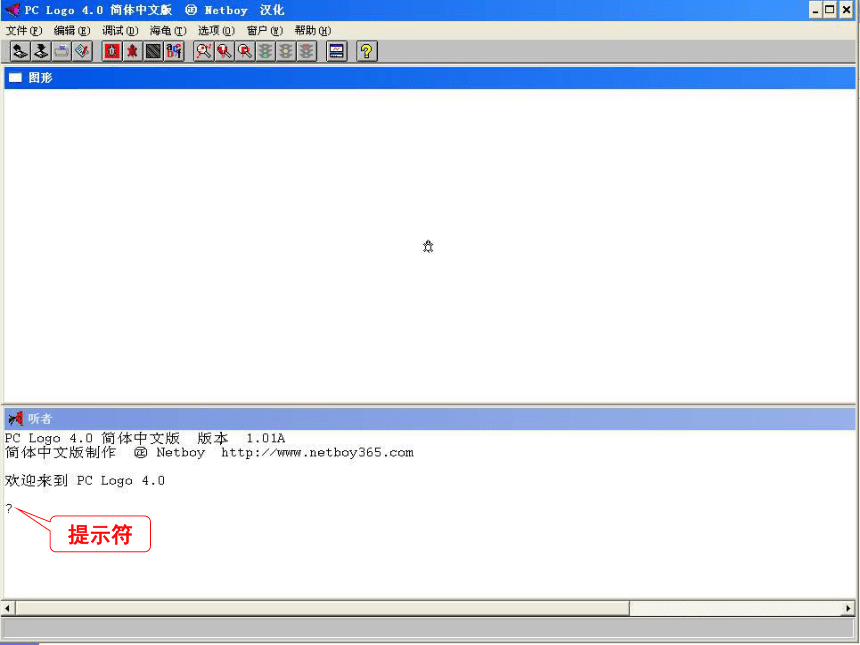Click the printer icon in toolbar
This screenshot has width=860, height=645.
coord(62,52)
